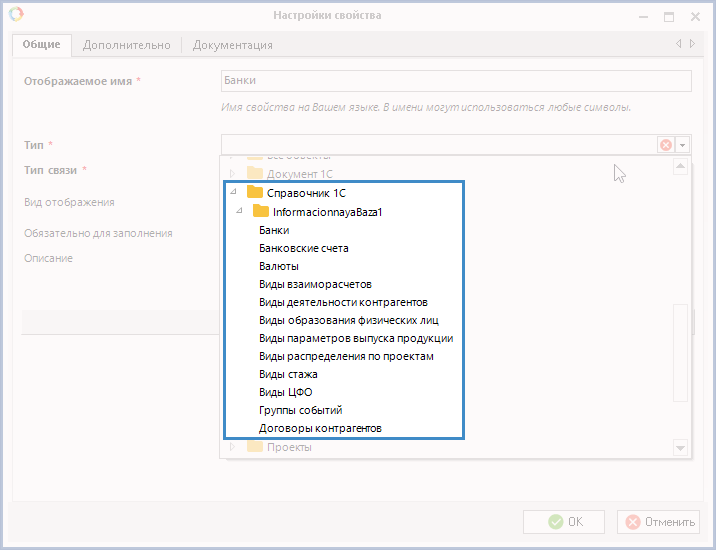This screenshot has width=716, height=550.
Task: Open the Дополнительно tab
Action: point(126,45)
